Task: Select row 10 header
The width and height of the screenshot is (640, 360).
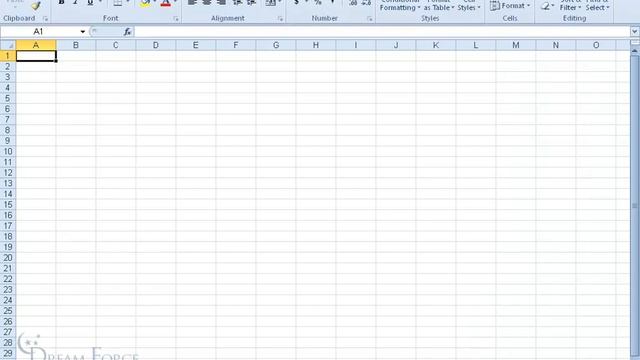Action: (x=8, y=151)
